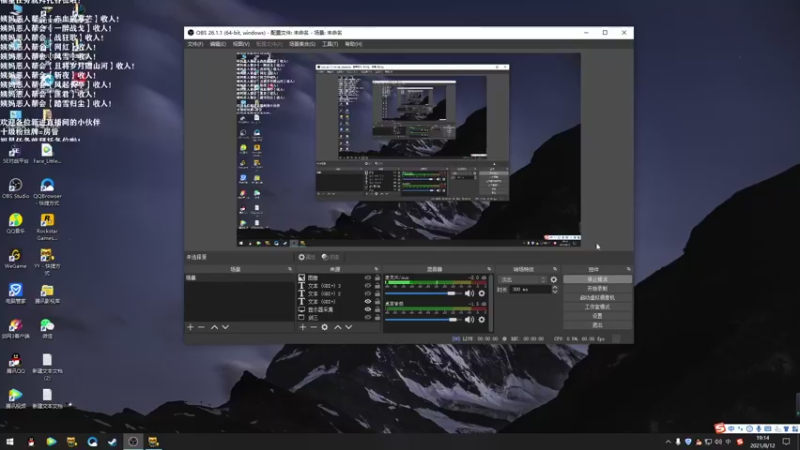Open OBS Studio desktop shortcut
800x450 pixels.
coord(15,188)
